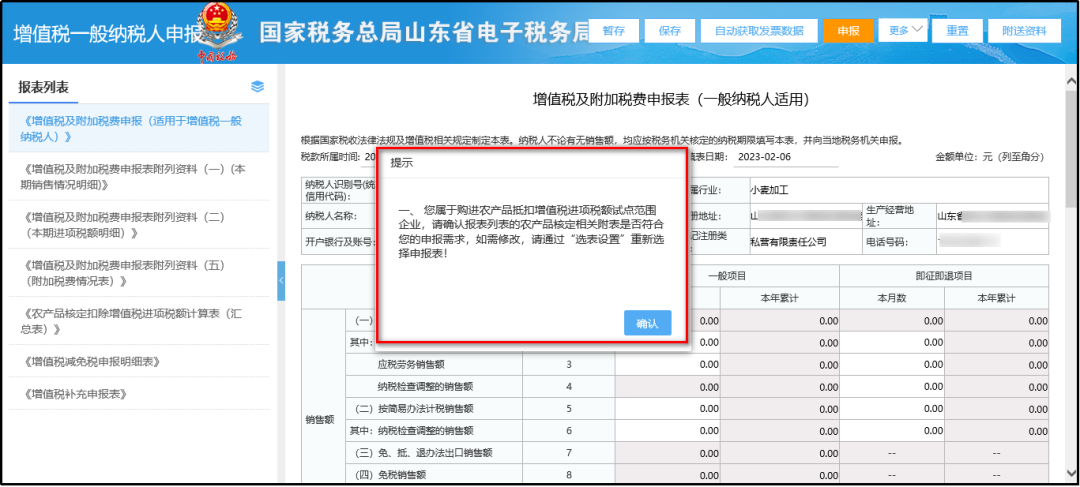Screen dimensions: 1080x487
Task: Click the 2023-02-06 date field
Action: pyautogui.click(x=785, y=157)
